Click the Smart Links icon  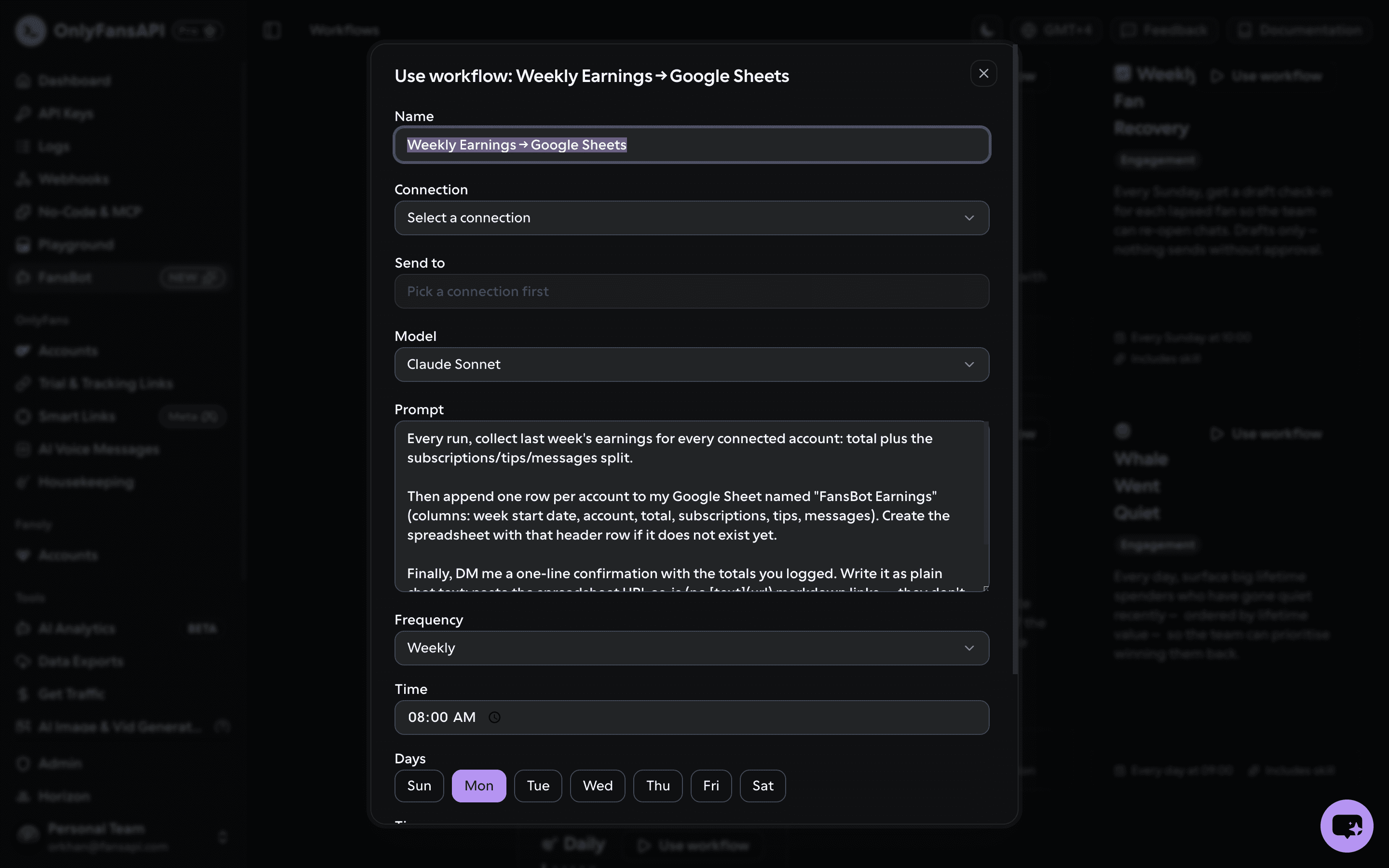pyautogui.click(x=23, y=416)
